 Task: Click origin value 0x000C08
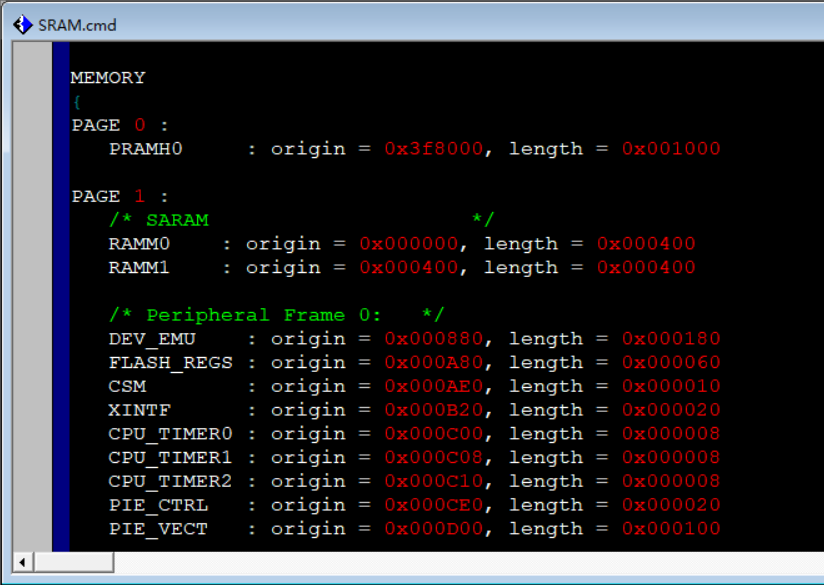[434, 458]
